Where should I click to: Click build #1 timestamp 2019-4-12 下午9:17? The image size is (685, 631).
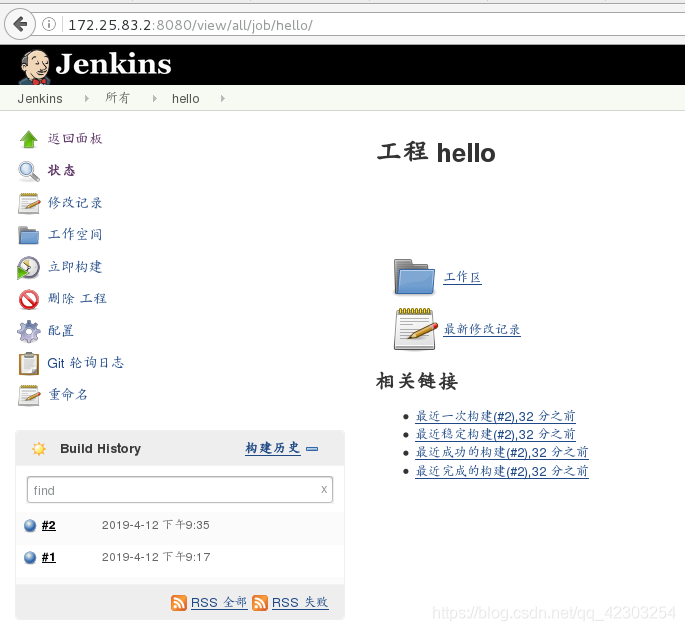pos(156,557)
